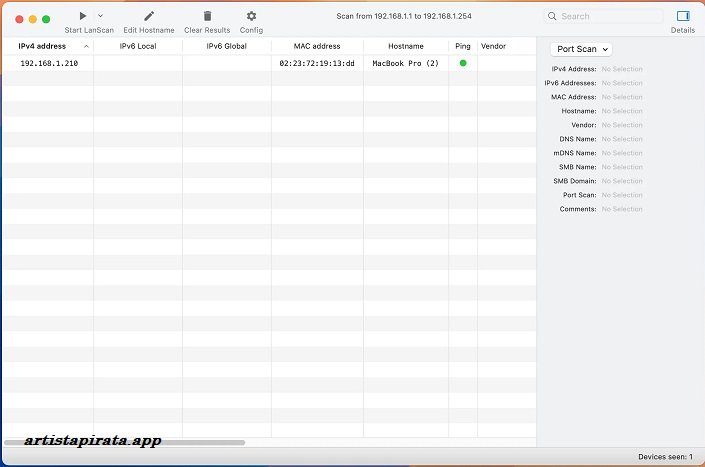Open Config gear settings

[251, 16]
